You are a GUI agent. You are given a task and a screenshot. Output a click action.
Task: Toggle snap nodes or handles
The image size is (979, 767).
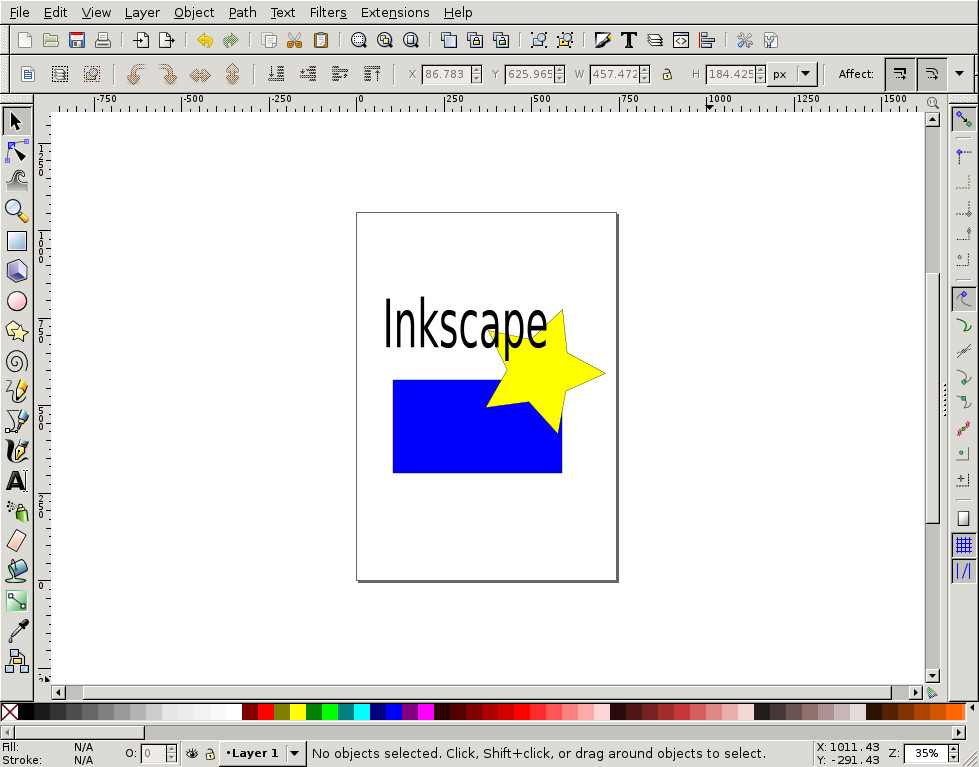click(x=964, y=300)
